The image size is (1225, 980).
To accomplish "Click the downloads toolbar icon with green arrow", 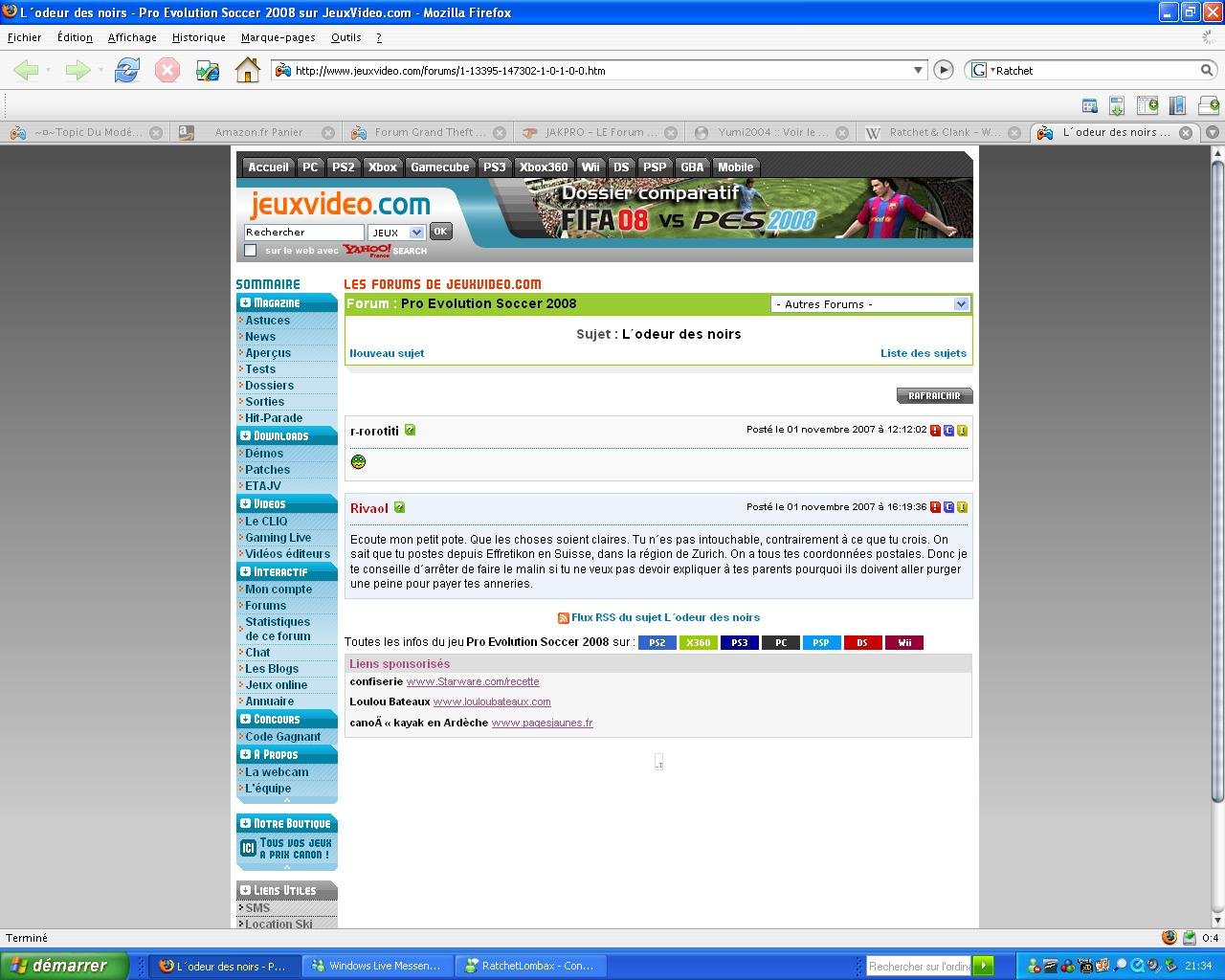I will pyautogui.click(x=1117, y=105).
